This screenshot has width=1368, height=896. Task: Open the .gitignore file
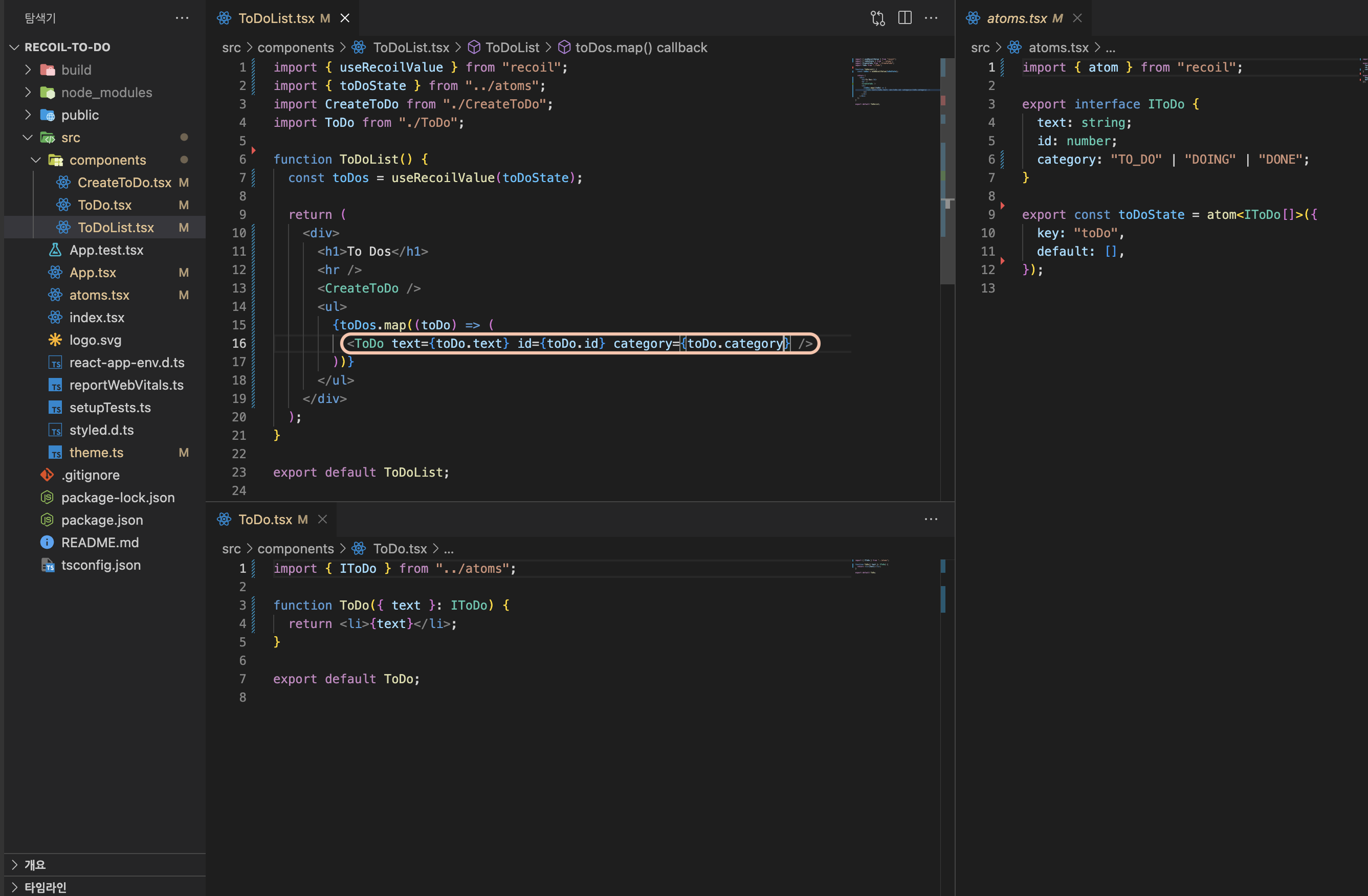point(90,475)
